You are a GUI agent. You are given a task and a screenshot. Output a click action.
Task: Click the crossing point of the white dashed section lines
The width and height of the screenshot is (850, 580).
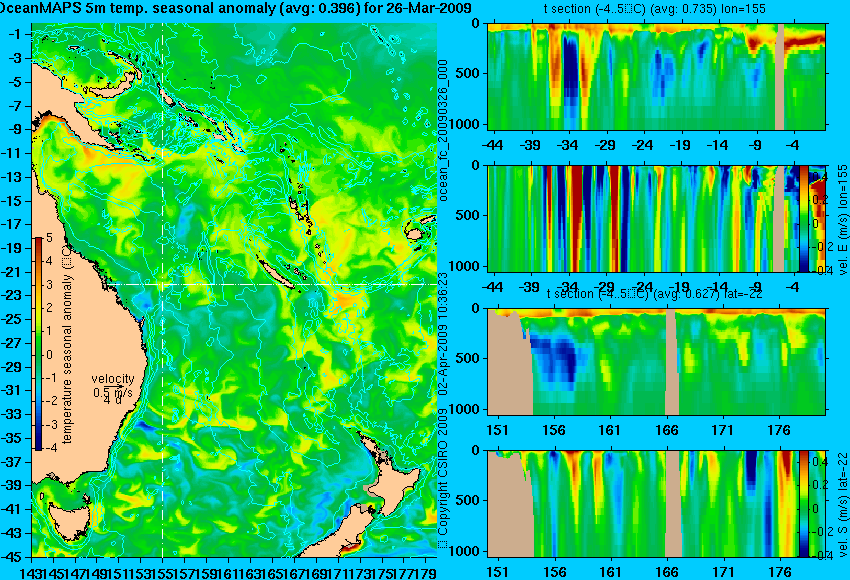(163, 284)
